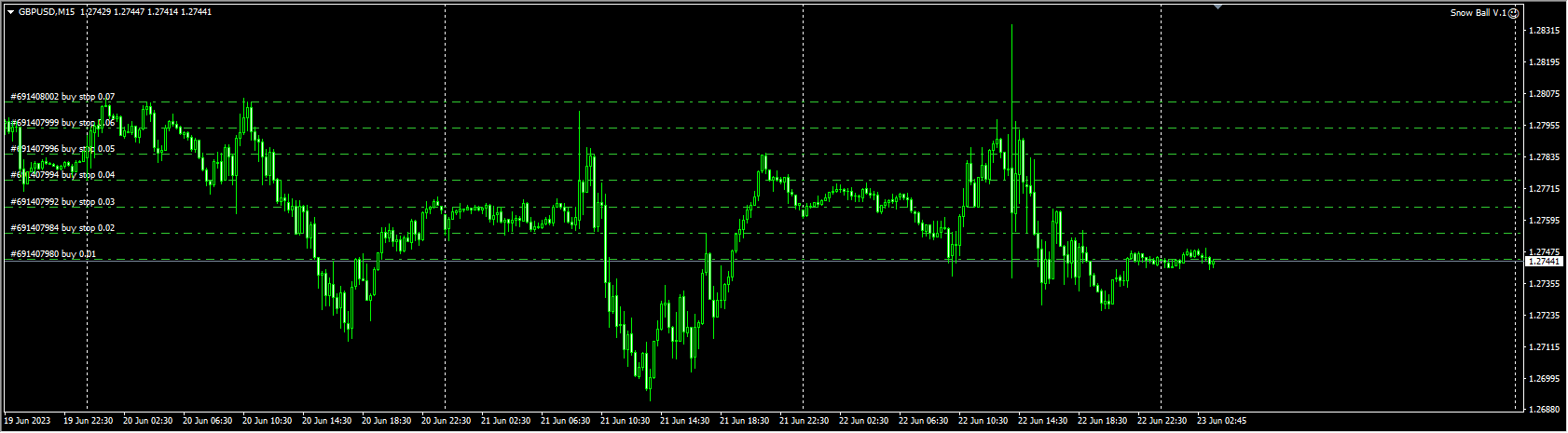Viewport: 1568px width, 433px height.
Task: Click the 21 Jun 02:30 time label
Action: click(x=506, y=421)
